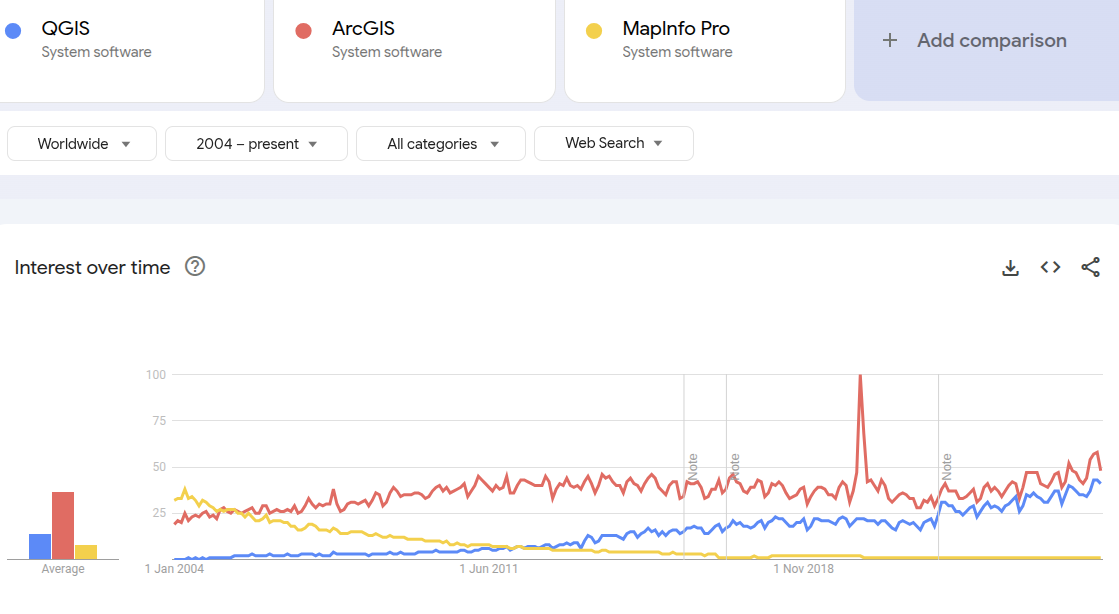
Task: Click the ArcGIS peak spike at 100
Action: click(x=860, y=377)
